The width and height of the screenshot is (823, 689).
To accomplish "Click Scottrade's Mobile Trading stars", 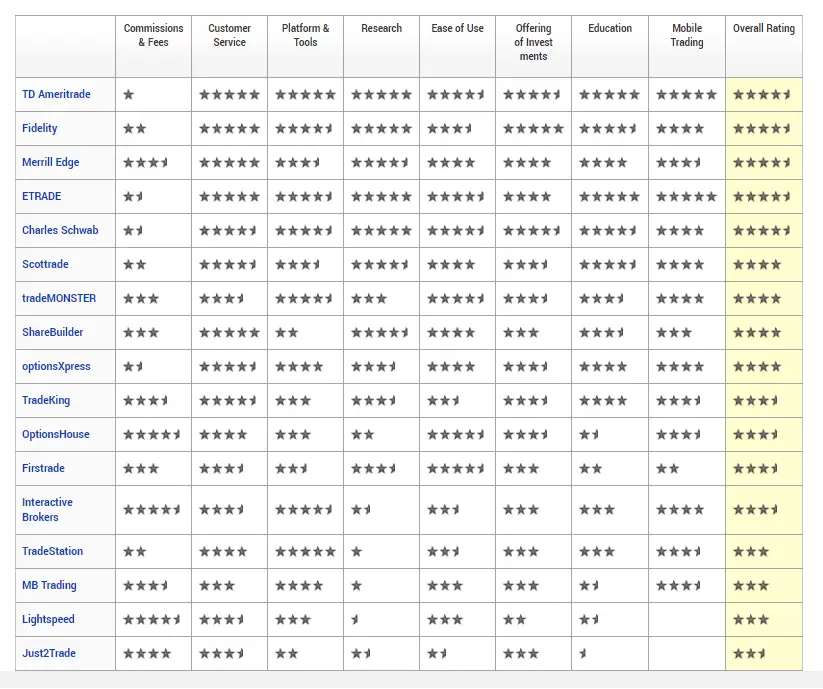I will [686, 264].
